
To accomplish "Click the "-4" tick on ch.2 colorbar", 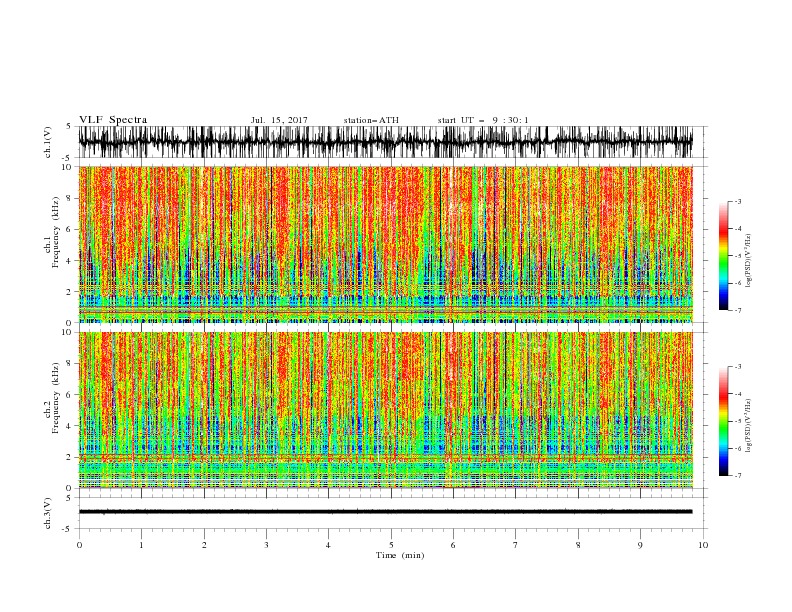I will (x=737, y=394).
